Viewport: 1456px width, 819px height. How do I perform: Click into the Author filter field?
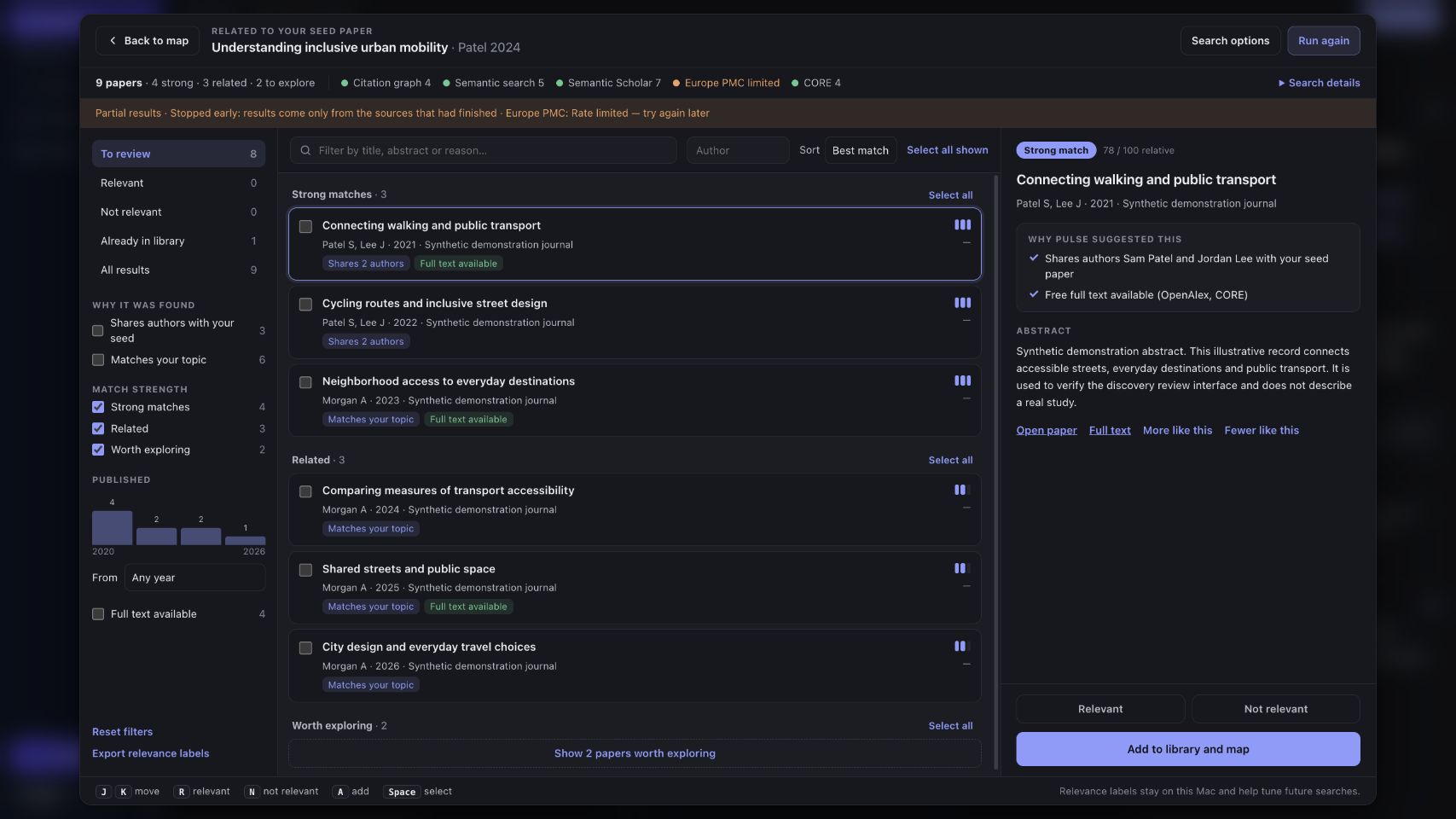pos(738,151)
